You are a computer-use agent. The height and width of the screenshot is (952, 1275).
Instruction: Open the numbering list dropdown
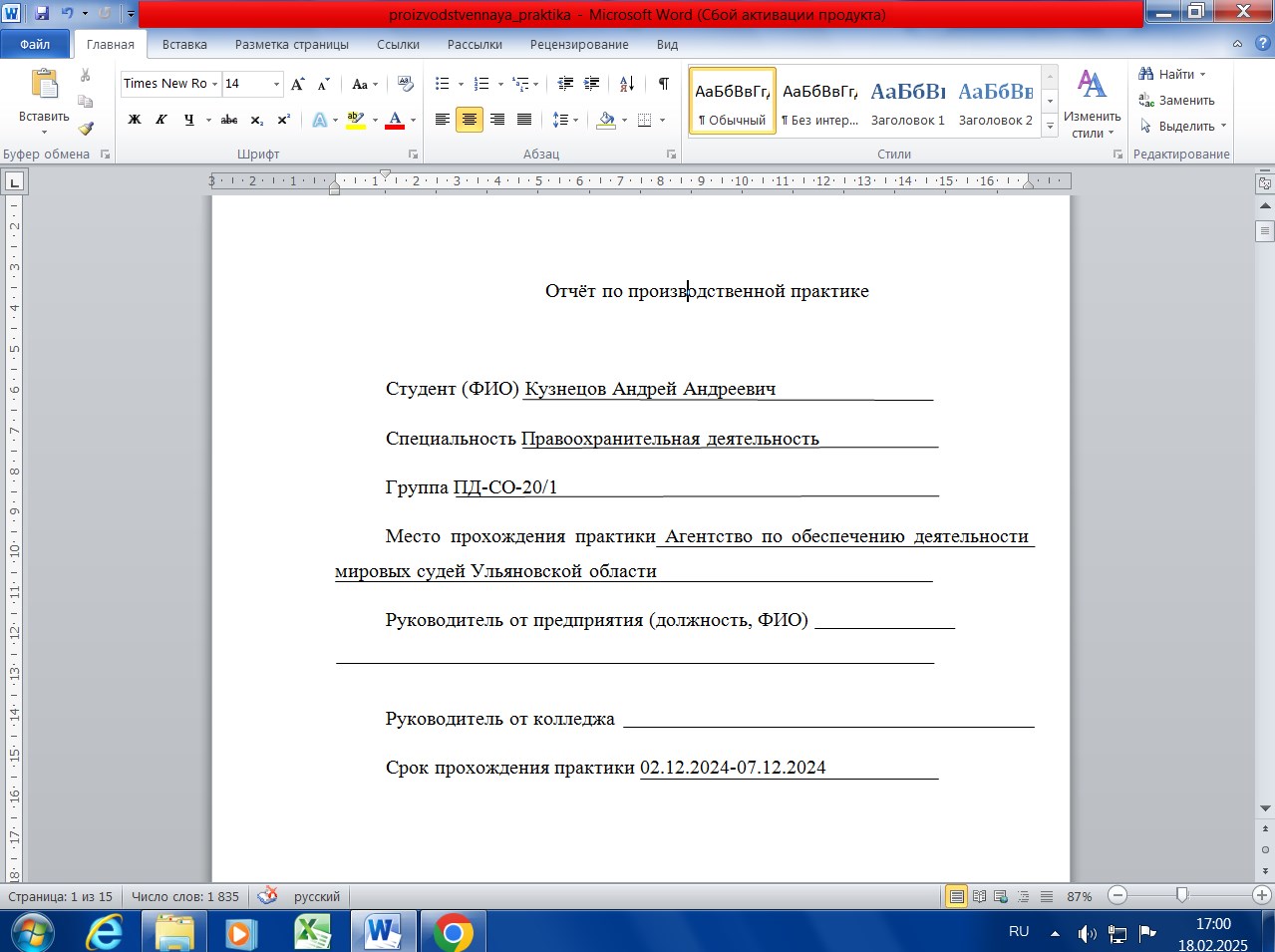pyautogui.click(x=499, y=84)
